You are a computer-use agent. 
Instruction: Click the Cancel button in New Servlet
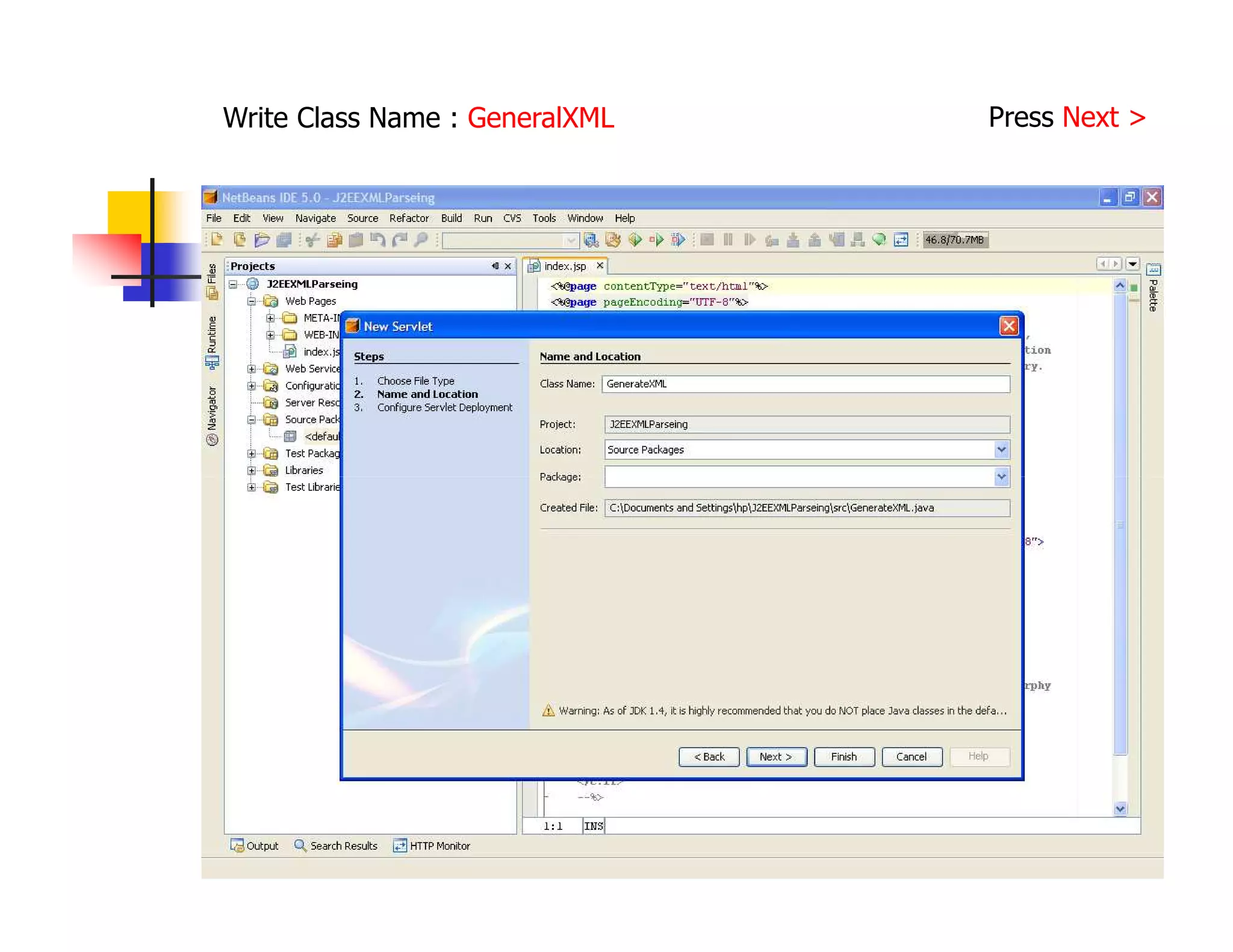912,756
